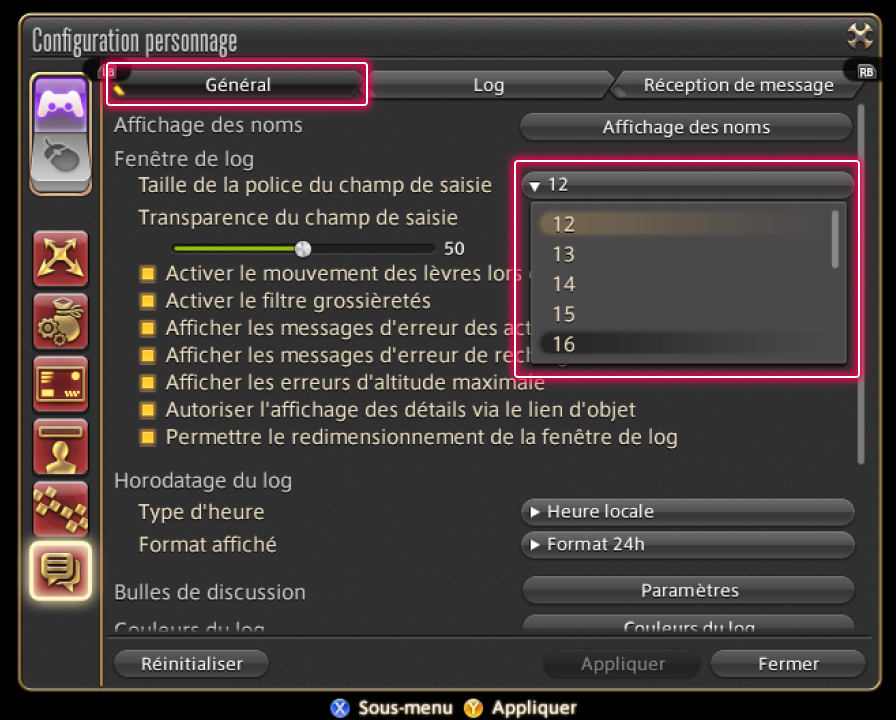Switch to the Log tab
The image size is (896, 720).
point(488,85)
